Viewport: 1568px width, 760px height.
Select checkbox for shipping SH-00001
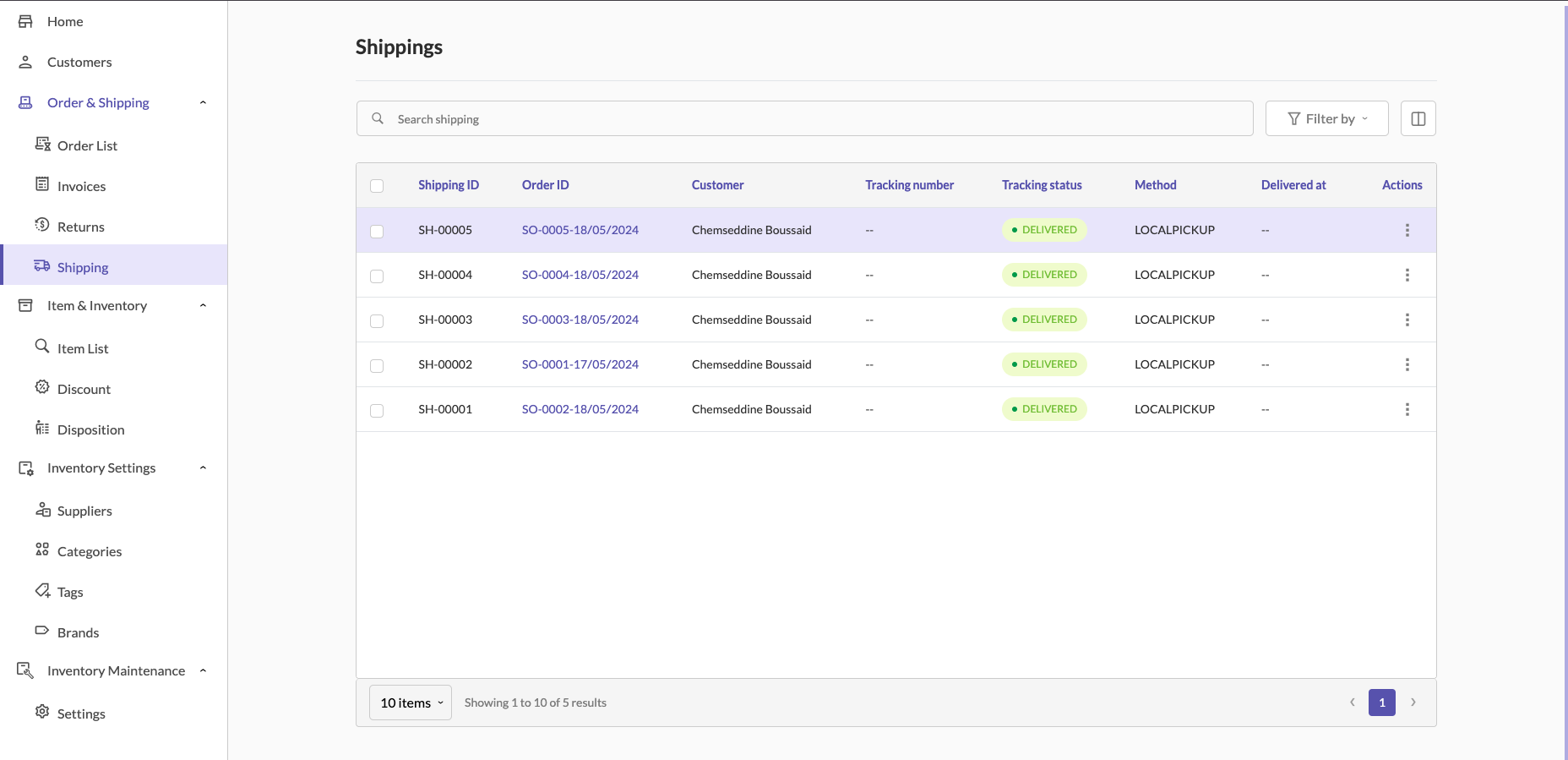tap(377, 411)
